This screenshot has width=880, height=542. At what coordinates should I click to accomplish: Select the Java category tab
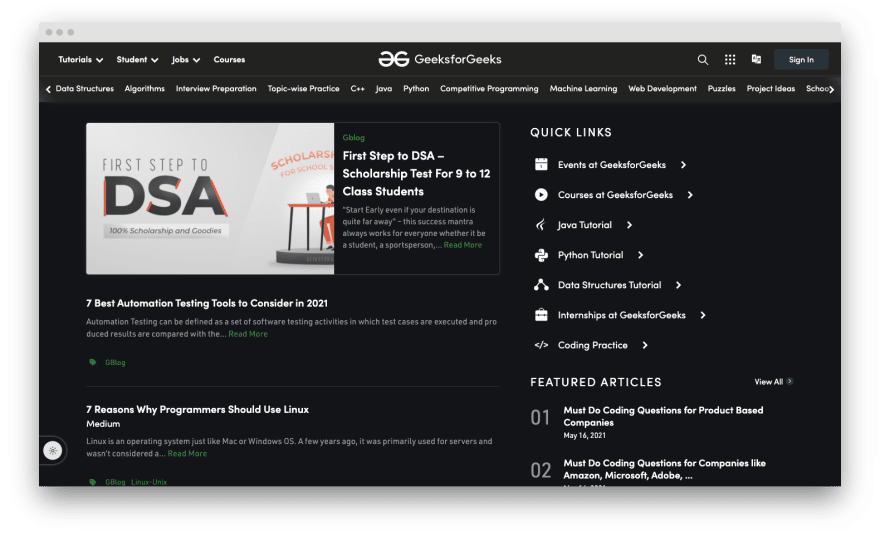(384, 89)
